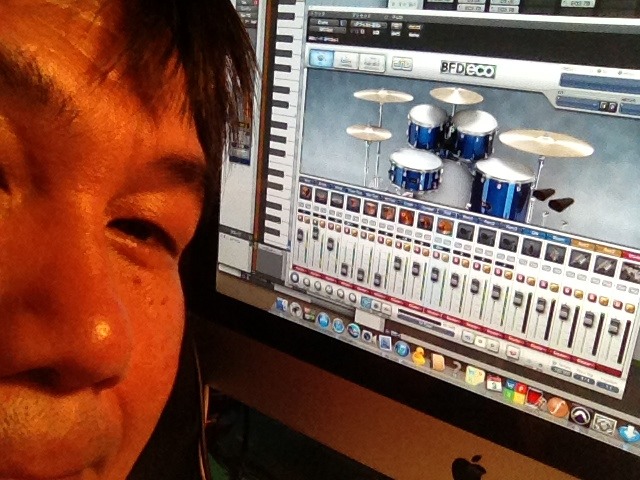Launch the yellow duck app in the Dock
This screenshot has width=640, height=480.
(418, 355)
